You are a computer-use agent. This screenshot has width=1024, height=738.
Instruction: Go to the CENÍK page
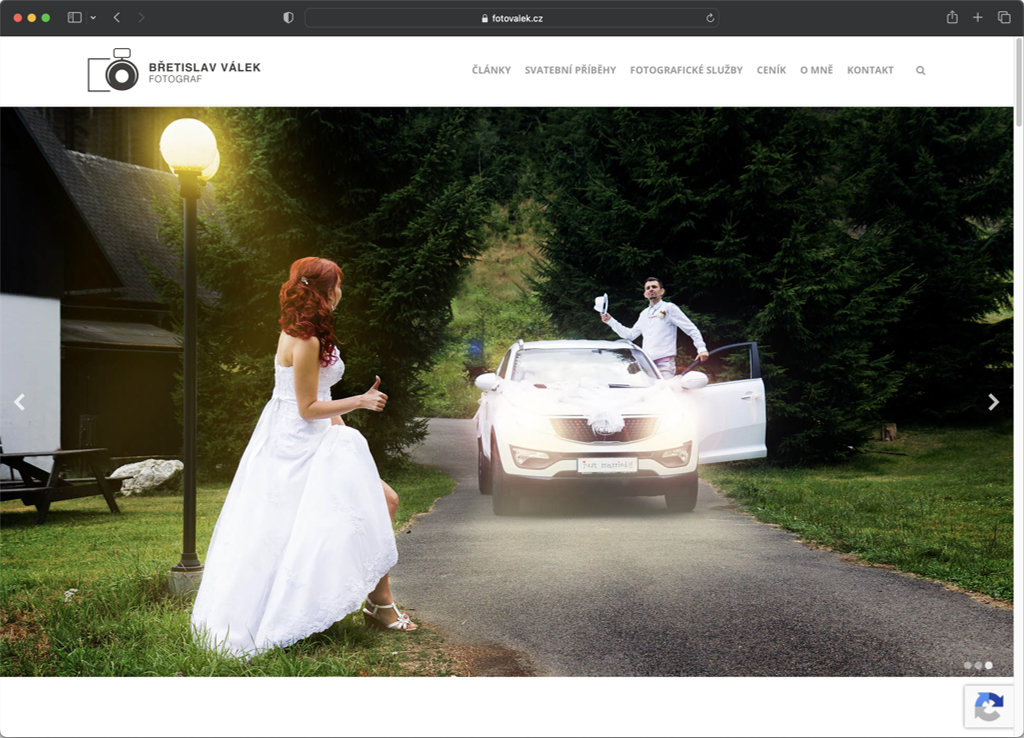(771, 71)
